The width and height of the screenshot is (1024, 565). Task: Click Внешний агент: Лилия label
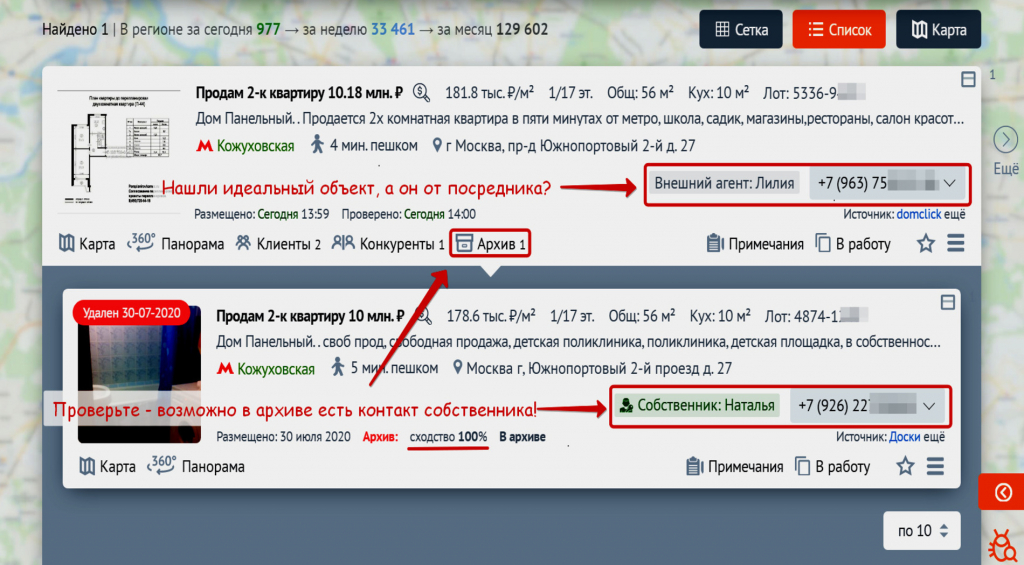tap(724, 184)
